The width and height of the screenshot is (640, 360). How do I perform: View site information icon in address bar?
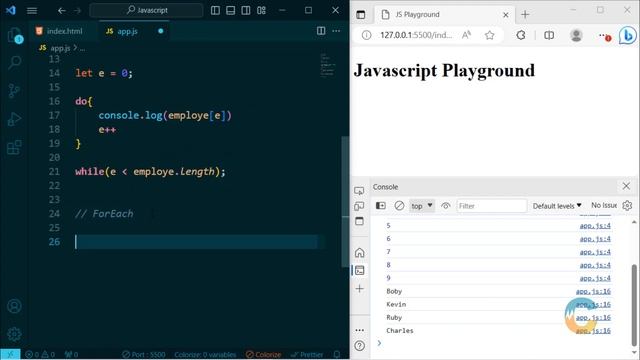click(367, 35)
